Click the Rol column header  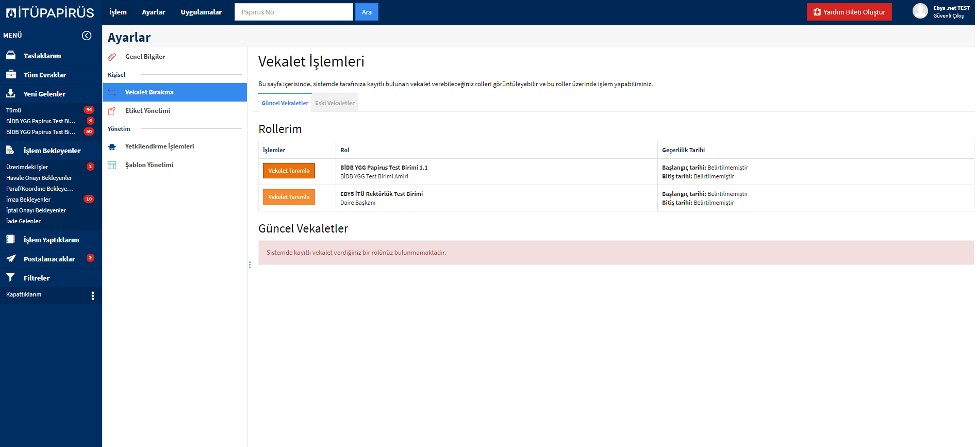pos(345,150)
